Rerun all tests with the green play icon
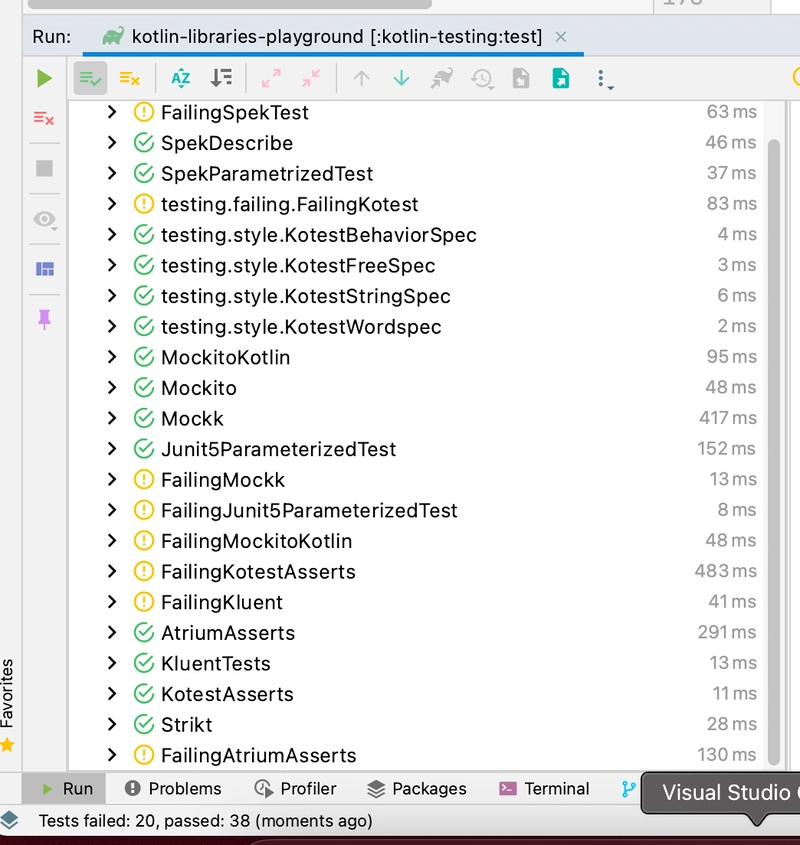 (42, 78)
